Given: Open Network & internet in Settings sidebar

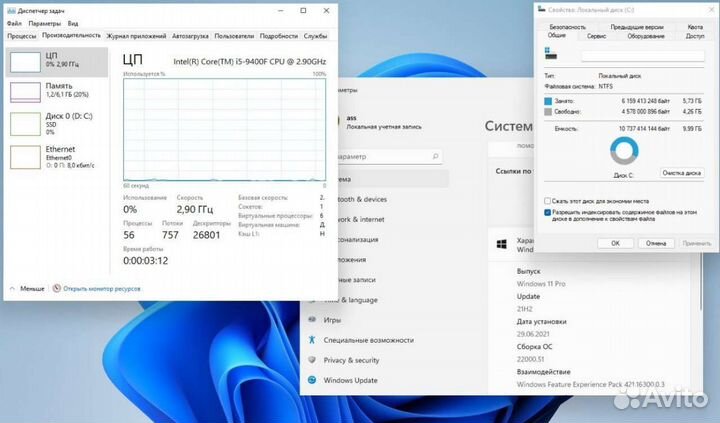Looking at the screenshot, I should [x=361, y=220].
